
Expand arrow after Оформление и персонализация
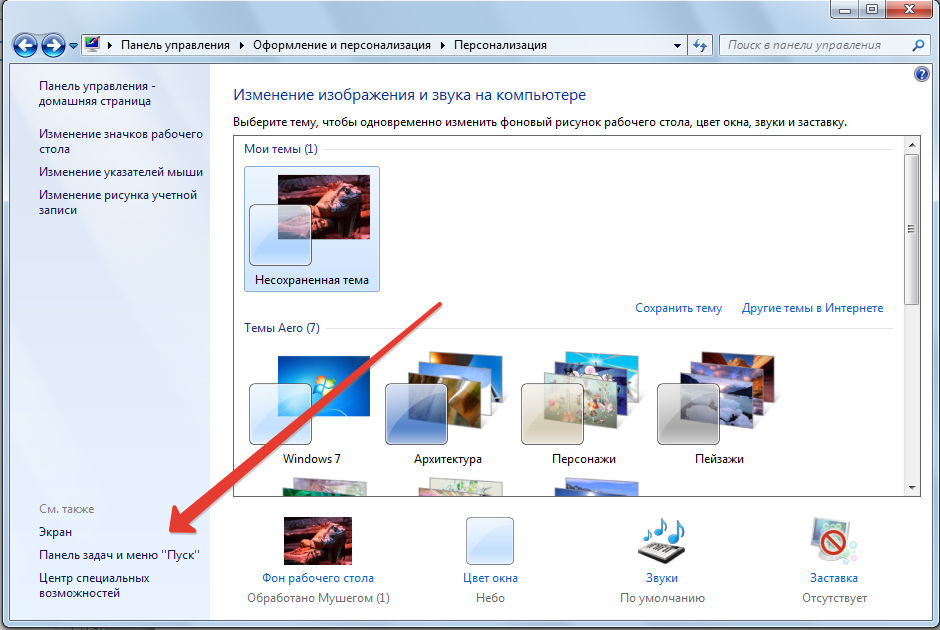pos(442,45)
